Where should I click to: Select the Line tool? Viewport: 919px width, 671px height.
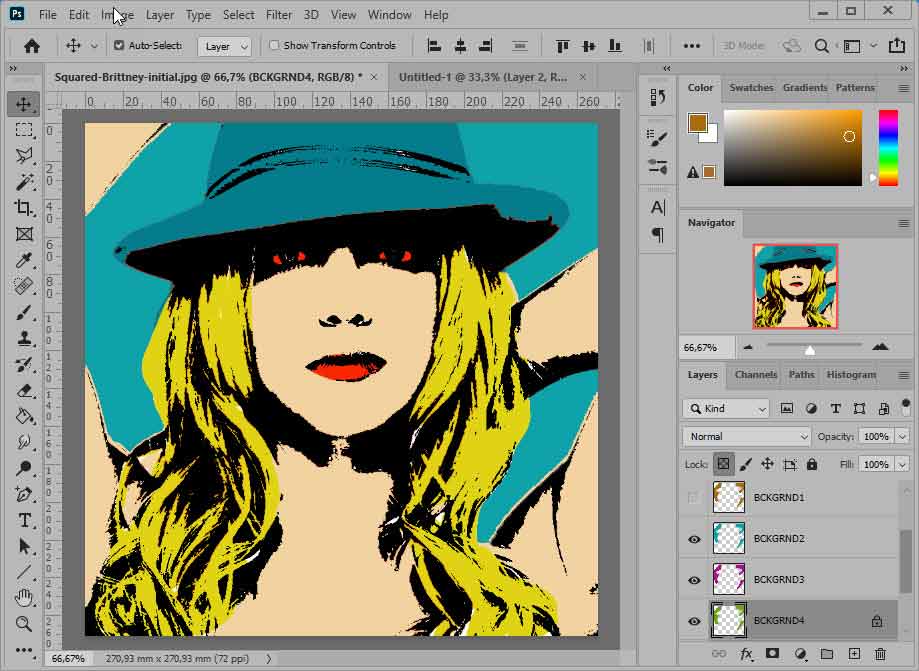(x=24, y=572)
